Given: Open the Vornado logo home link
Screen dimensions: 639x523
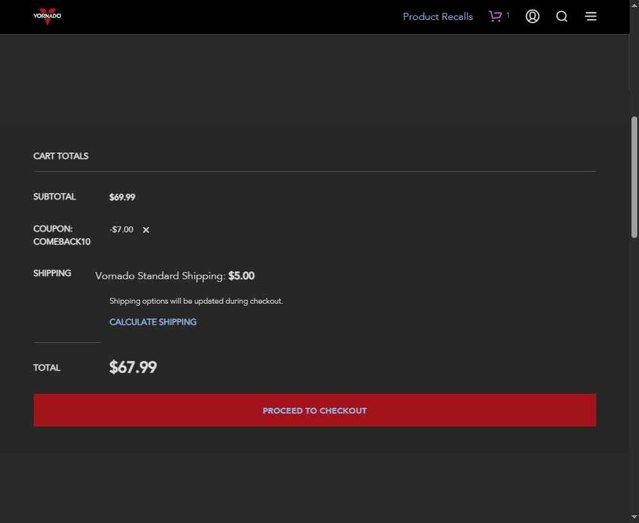Looking at the screenshot, I should coord(47,16).
